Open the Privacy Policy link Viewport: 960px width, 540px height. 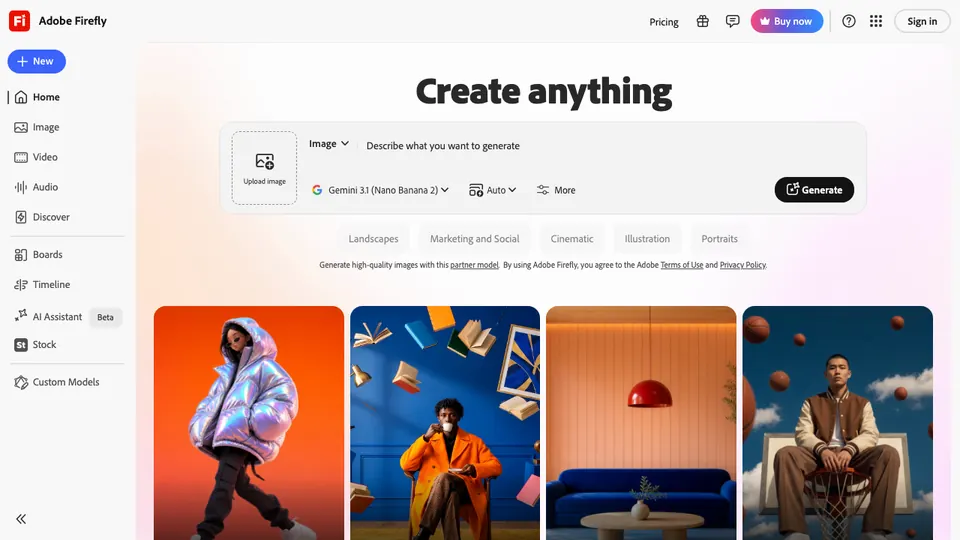point(743,265)
